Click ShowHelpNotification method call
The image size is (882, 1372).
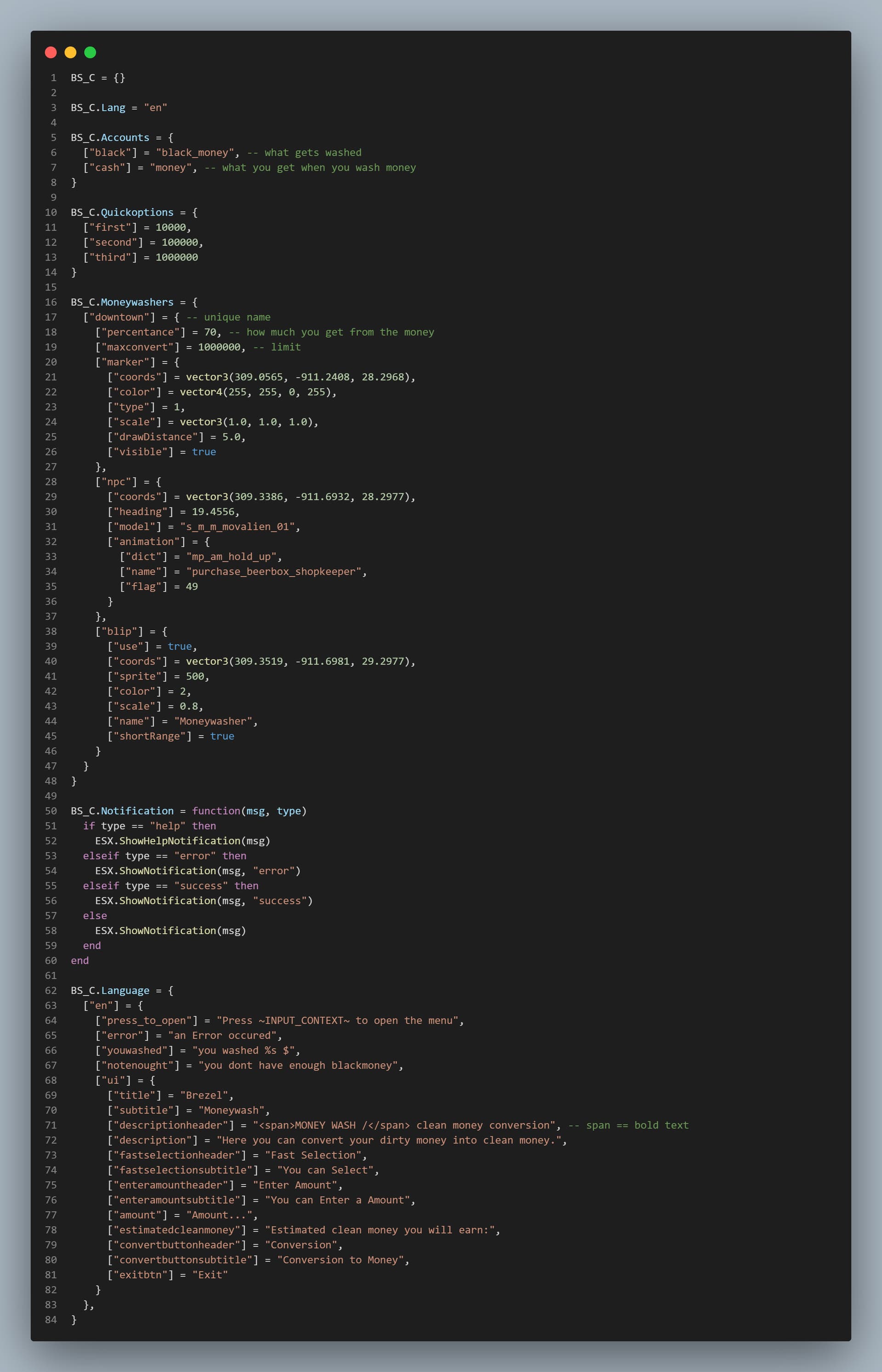[x=179, y=841]
